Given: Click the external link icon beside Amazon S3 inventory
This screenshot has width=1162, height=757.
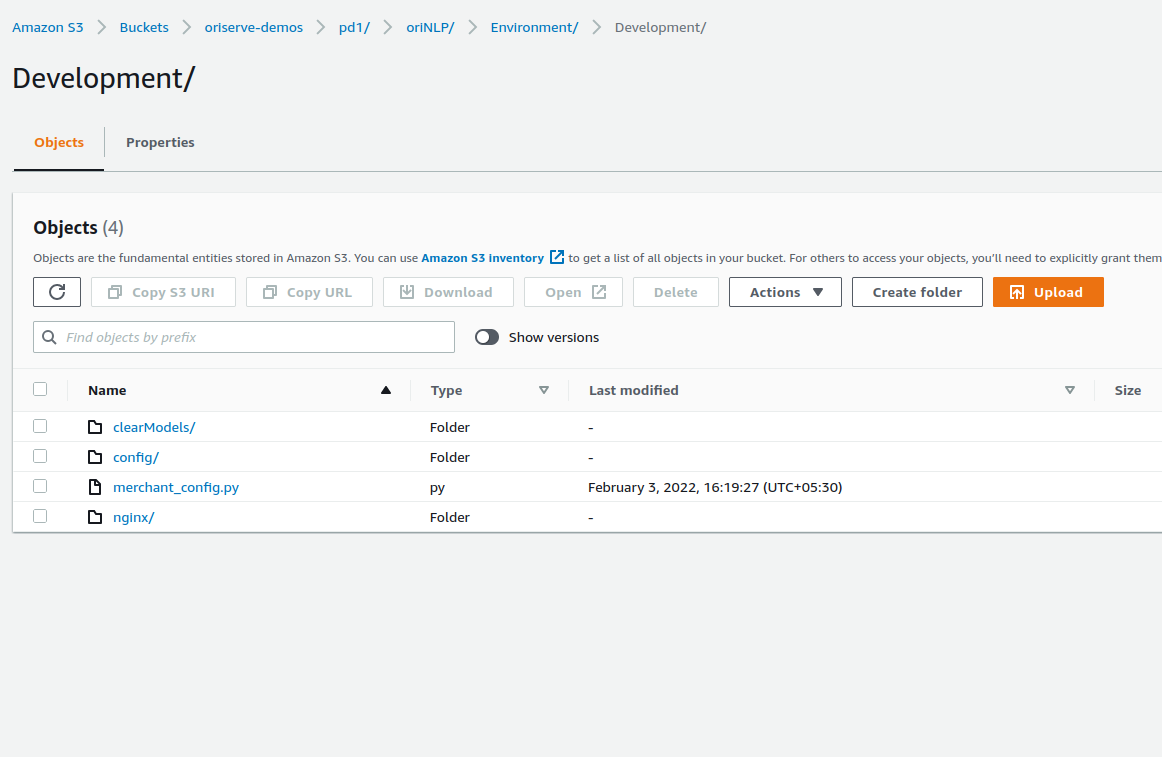Looking at the screenshot, I should [x=557, y=257].
